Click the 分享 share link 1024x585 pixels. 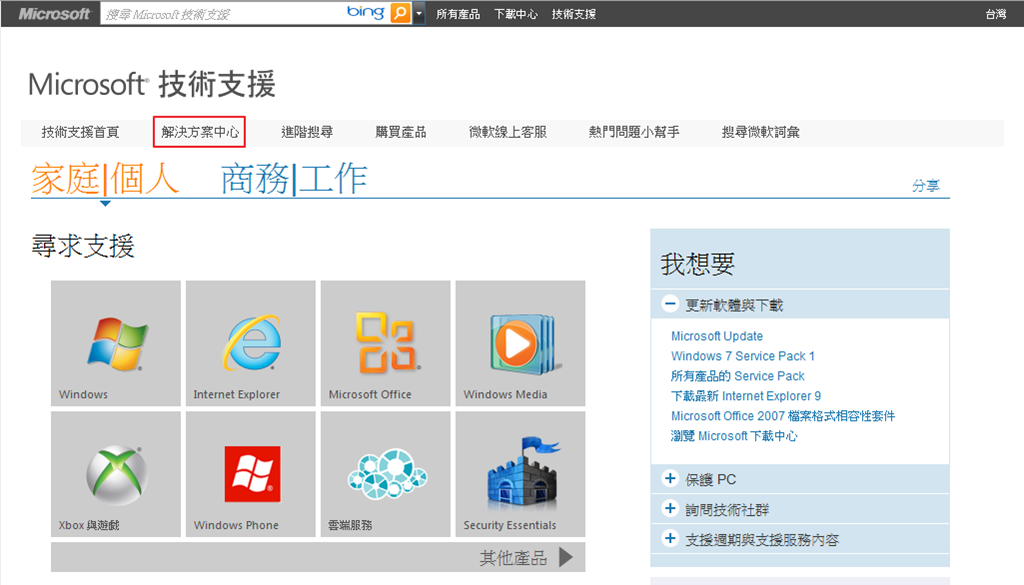point(926,185)
